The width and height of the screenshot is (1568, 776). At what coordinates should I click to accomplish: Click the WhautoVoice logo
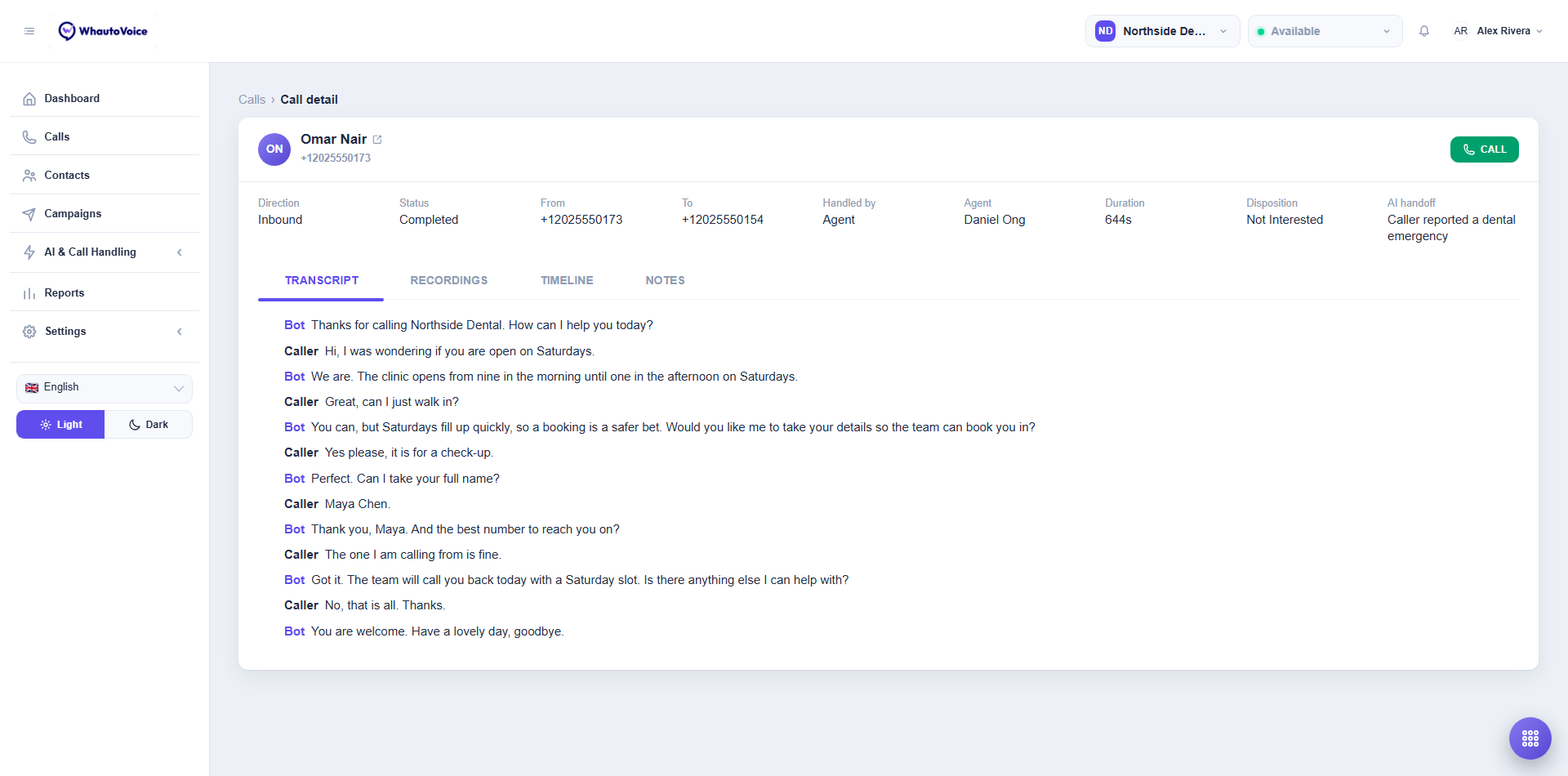point(103,31)
